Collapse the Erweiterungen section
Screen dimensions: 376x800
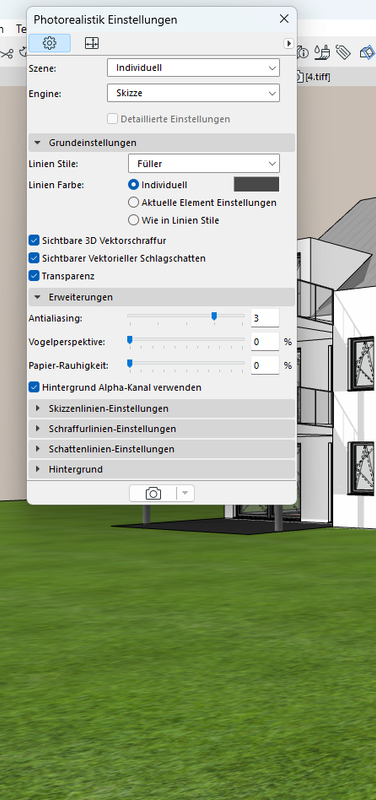162,297
